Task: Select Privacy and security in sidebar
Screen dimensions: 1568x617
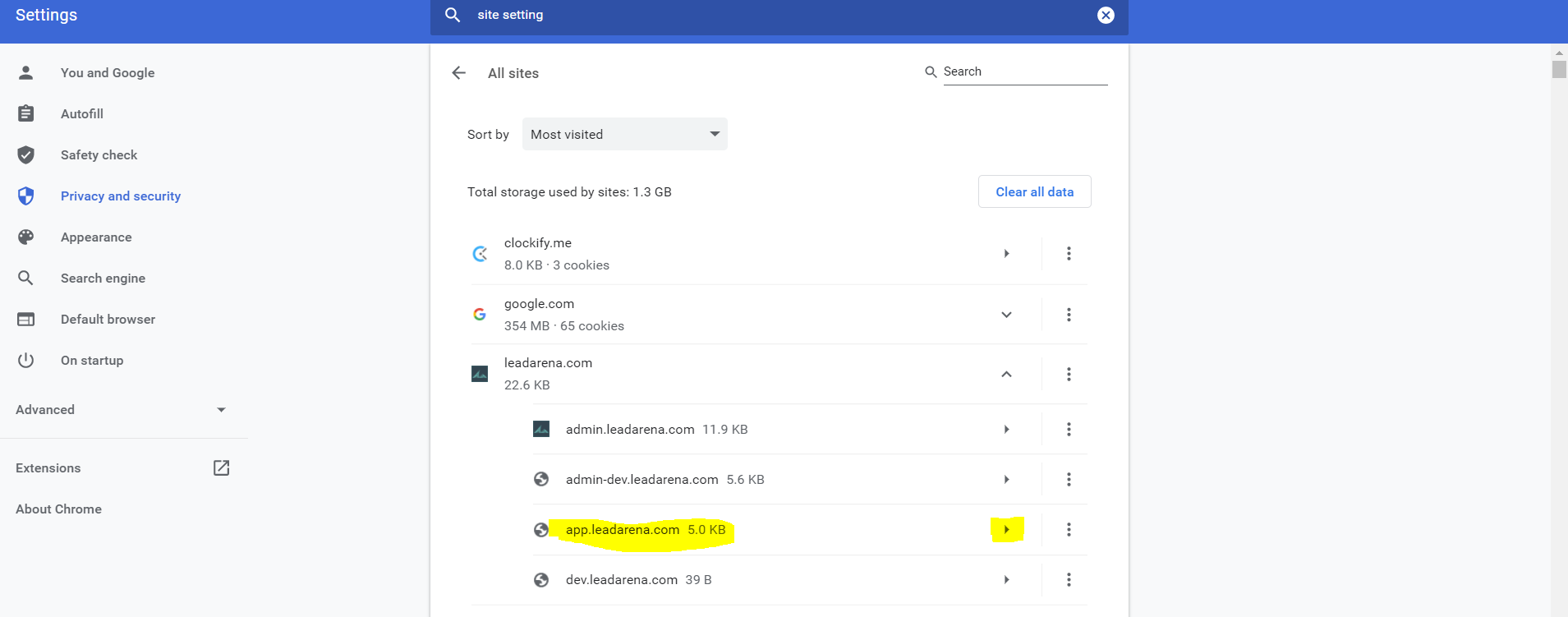Action: [121, 196]
